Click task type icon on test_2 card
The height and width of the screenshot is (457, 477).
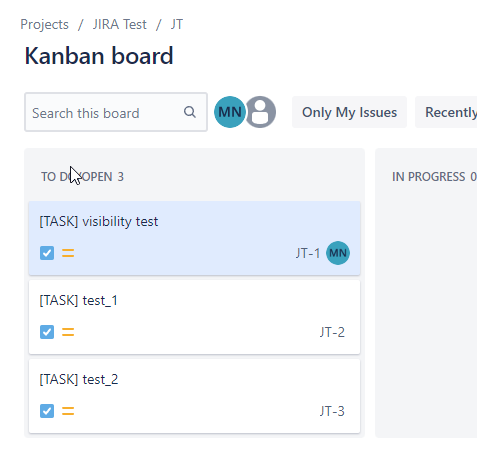pos(47,411)
